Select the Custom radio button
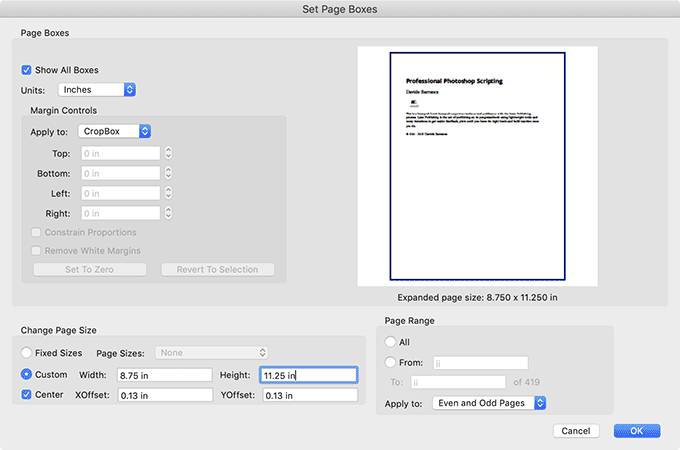This screenshot has height=450, width=680. click(26, 374)
